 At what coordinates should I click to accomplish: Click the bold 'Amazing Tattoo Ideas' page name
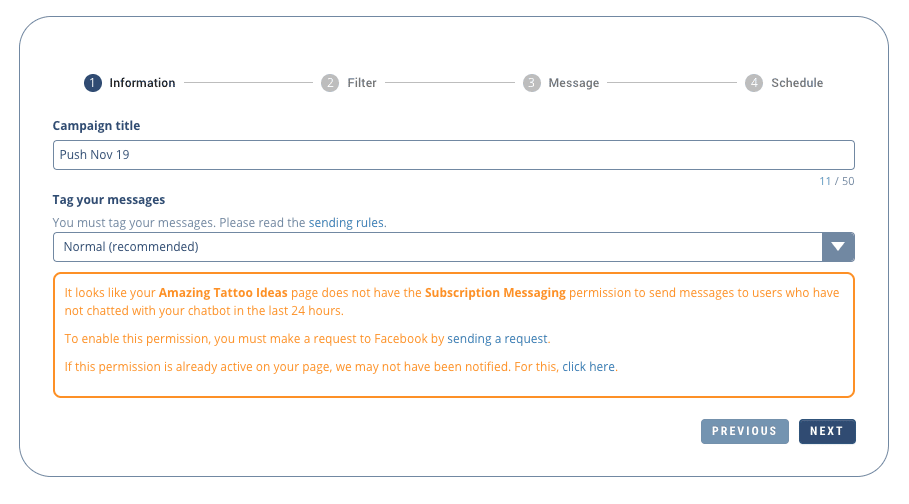pyautogui.click(x=223, y=293)
